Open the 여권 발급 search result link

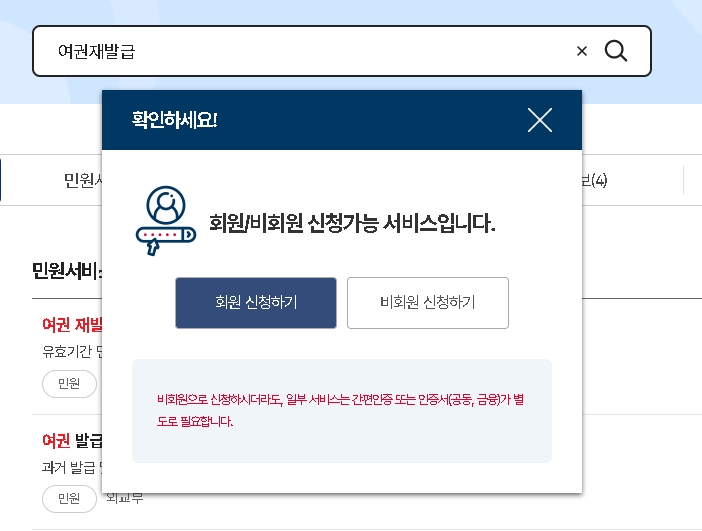pyautogui.click(x=72, y=441)
